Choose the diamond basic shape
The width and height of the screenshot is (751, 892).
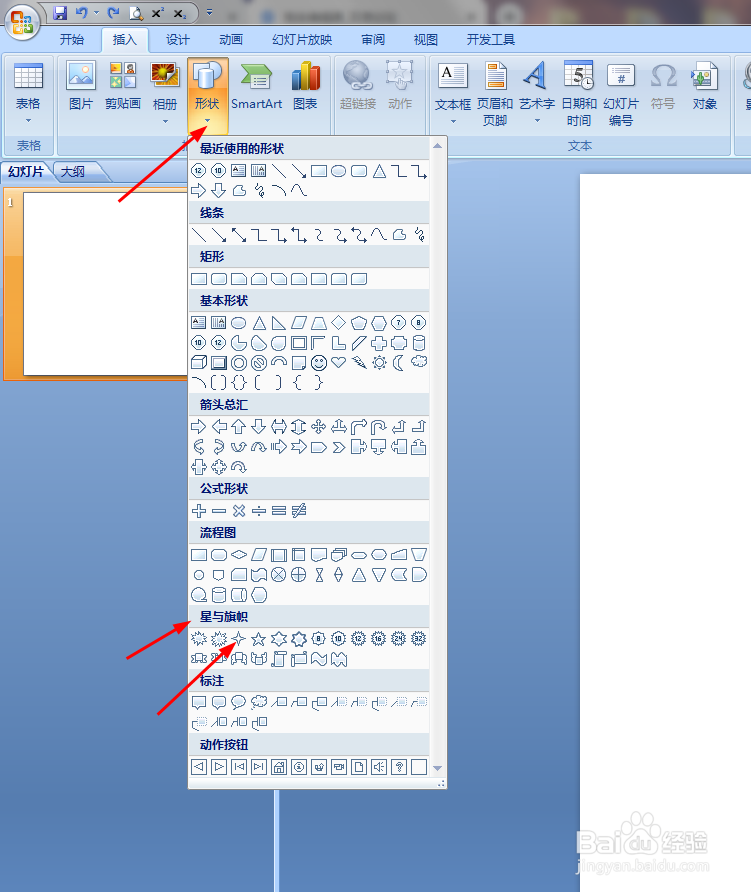tap(339, 323)
